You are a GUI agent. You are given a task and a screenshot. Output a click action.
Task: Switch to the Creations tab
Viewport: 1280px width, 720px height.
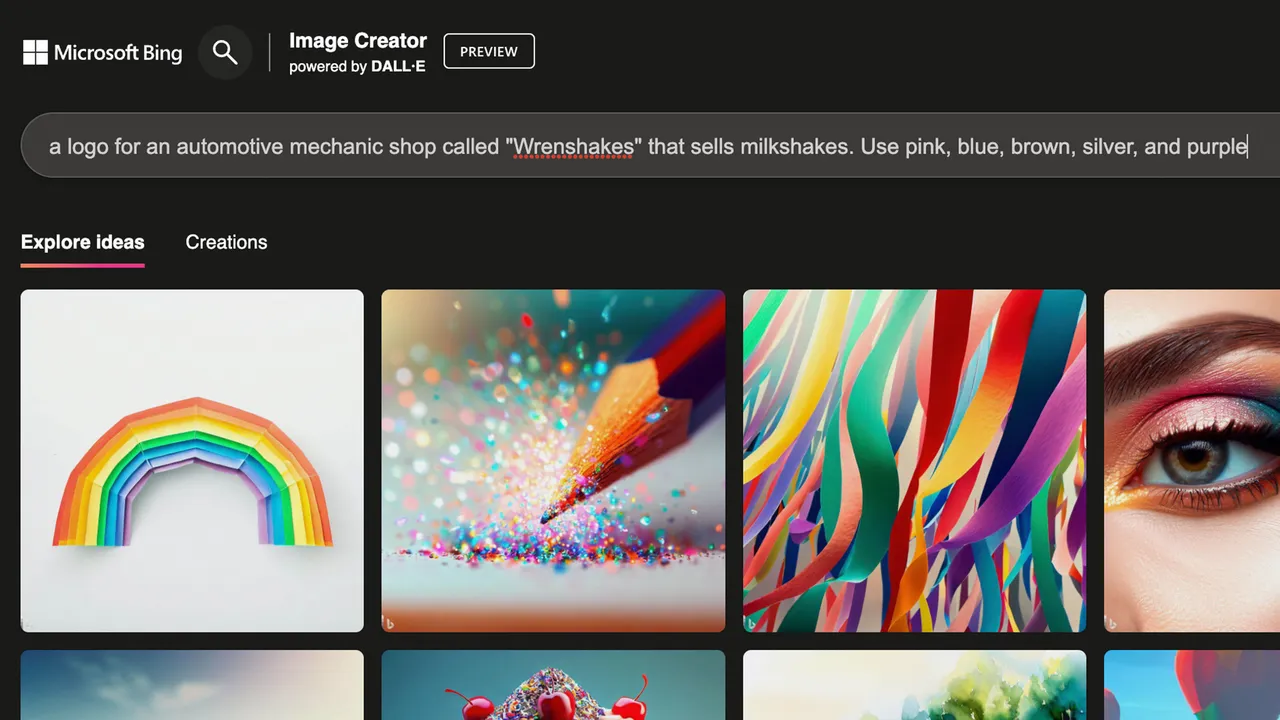227,242
